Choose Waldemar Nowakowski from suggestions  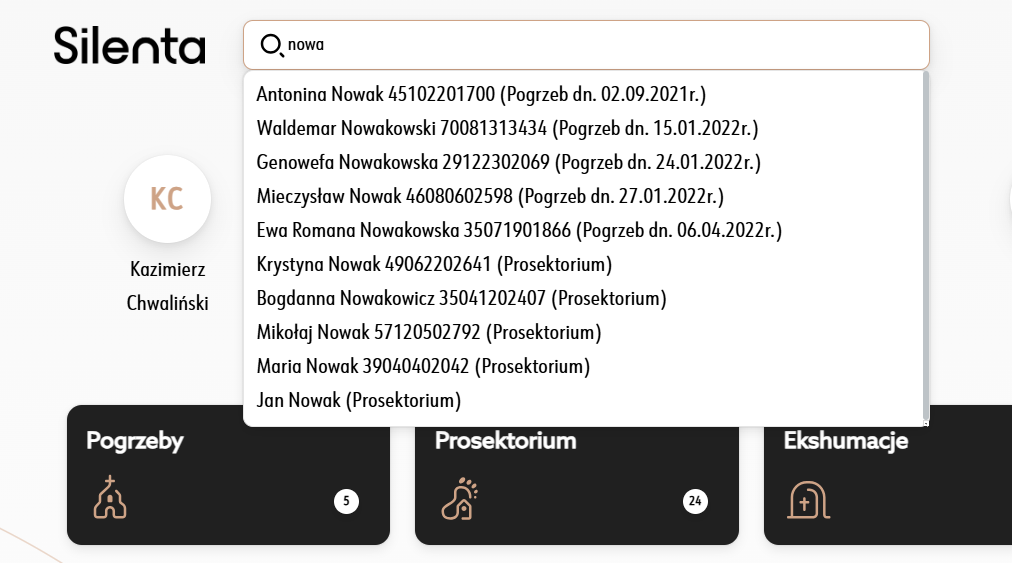[507, 128]
